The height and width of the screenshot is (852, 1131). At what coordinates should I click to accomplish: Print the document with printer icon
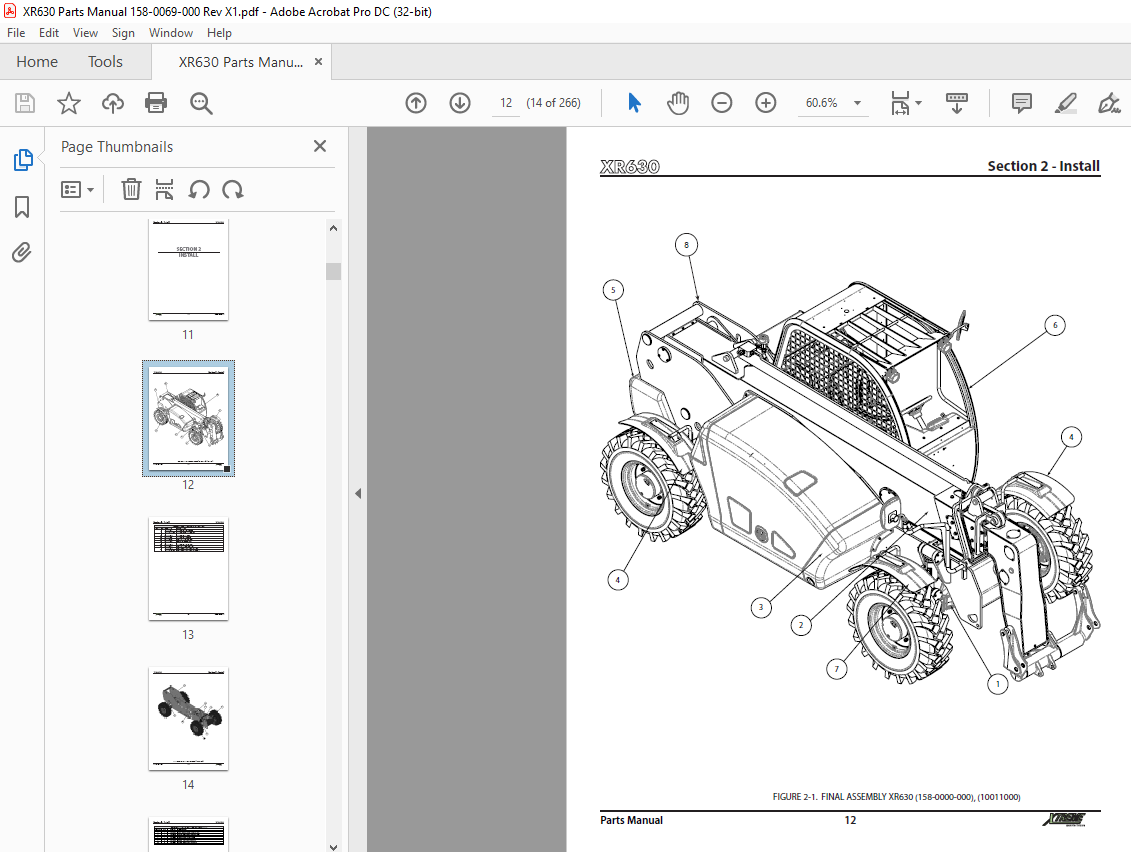[156, 103]
